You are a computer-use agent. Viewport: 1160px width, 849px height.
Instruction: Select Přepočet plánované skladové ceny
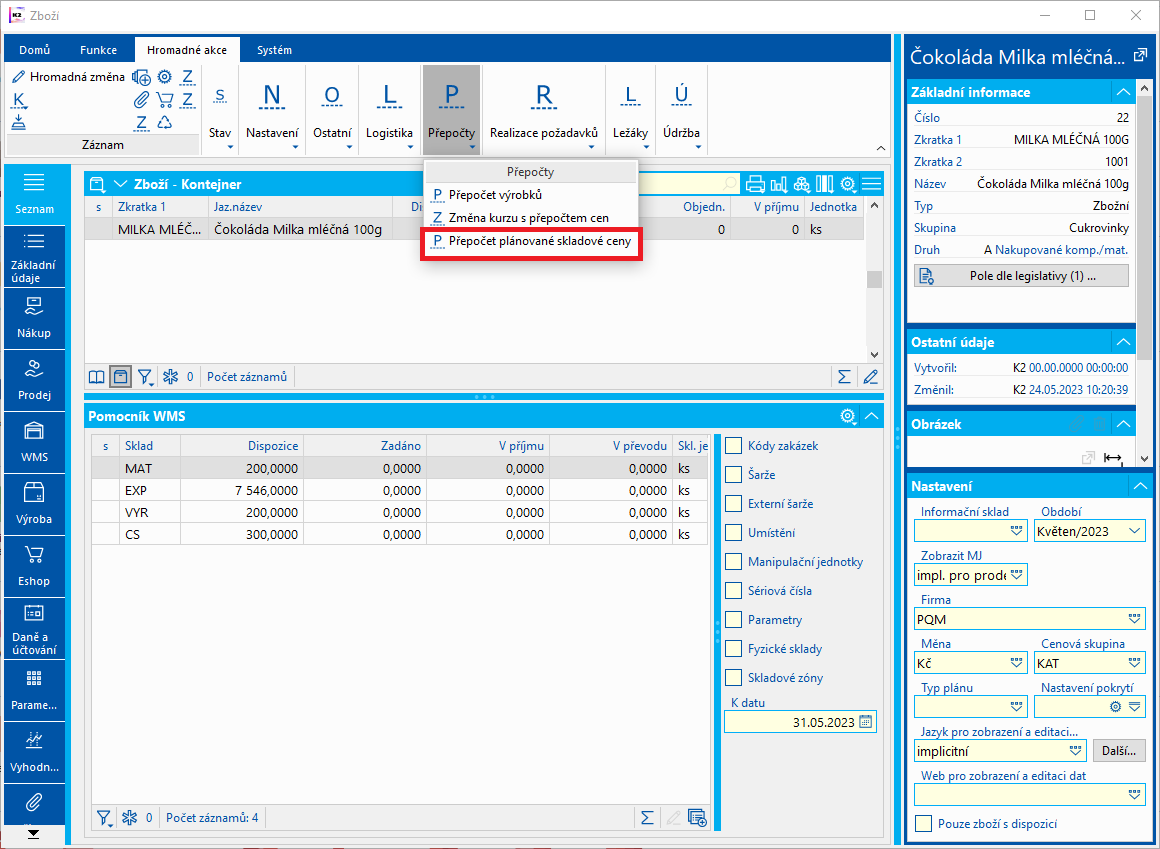coord(530,241)
